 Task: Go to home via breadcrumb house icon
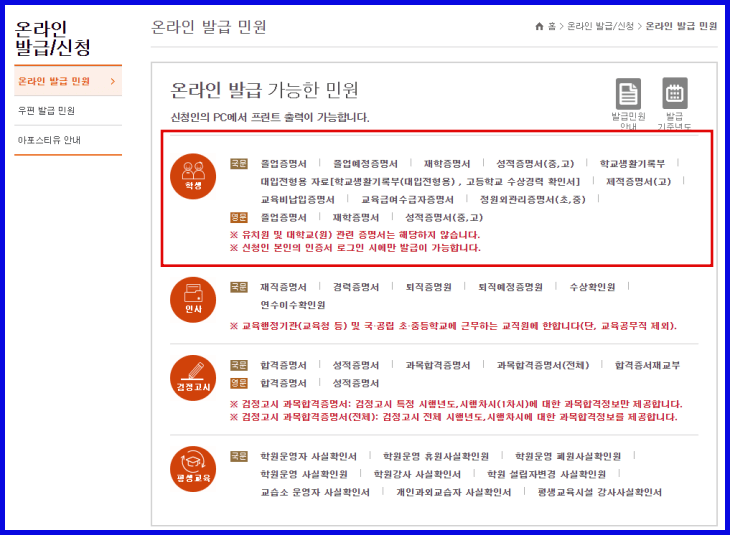tap(539, 26)
